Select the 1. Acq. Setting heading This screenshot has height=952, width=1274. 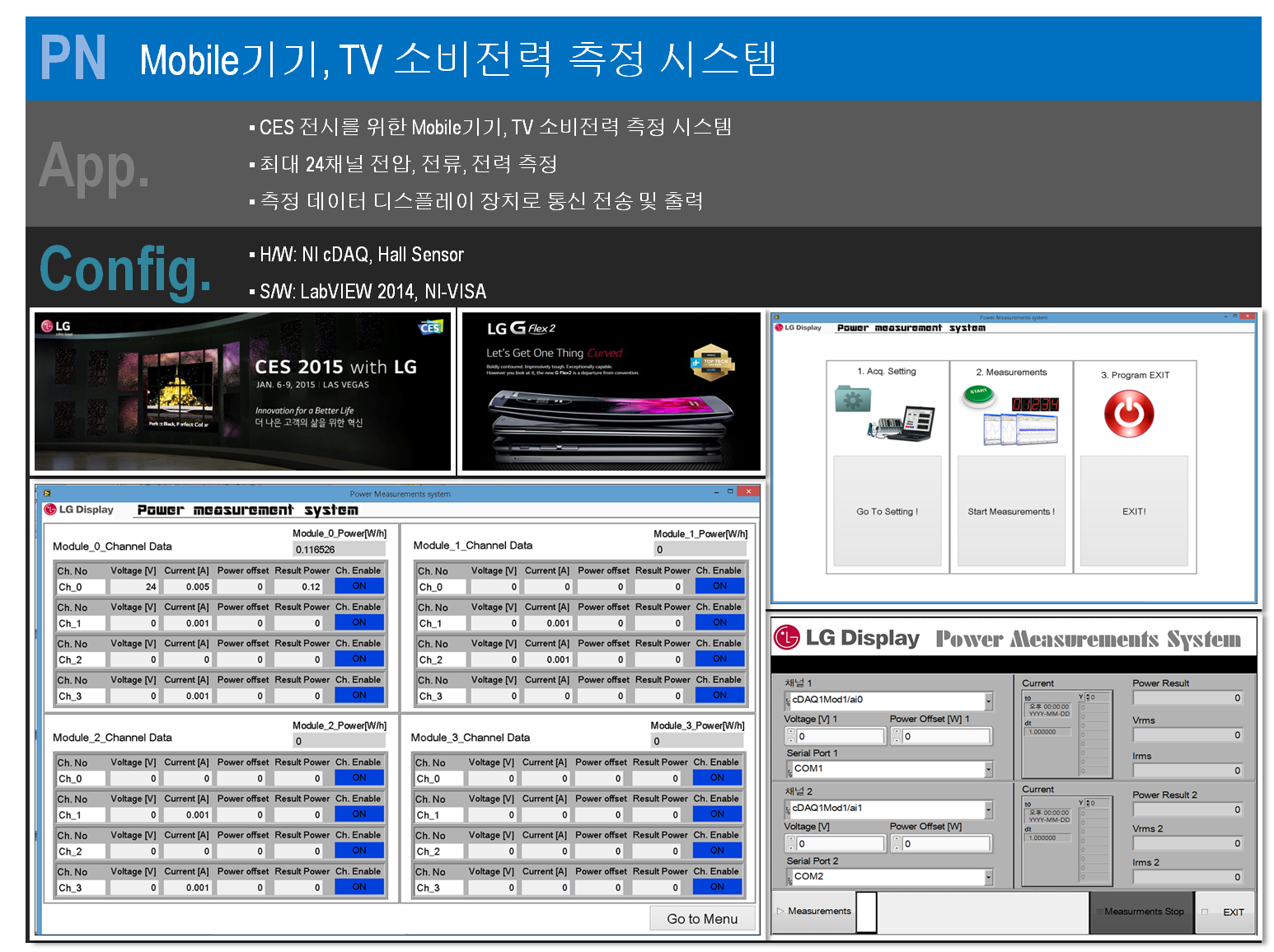click(886, 371)
